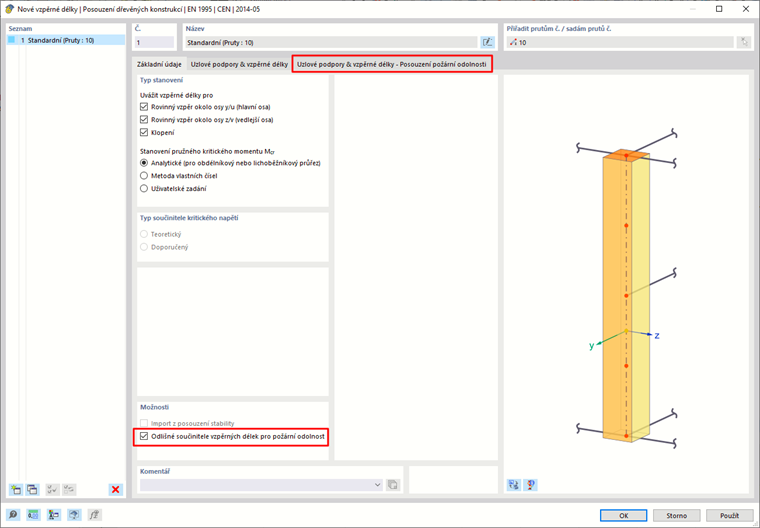Click the view axes icon below the 3D preview
This screenshot has width=760, height=528.
pyautogui.click(x=514, y=484)
